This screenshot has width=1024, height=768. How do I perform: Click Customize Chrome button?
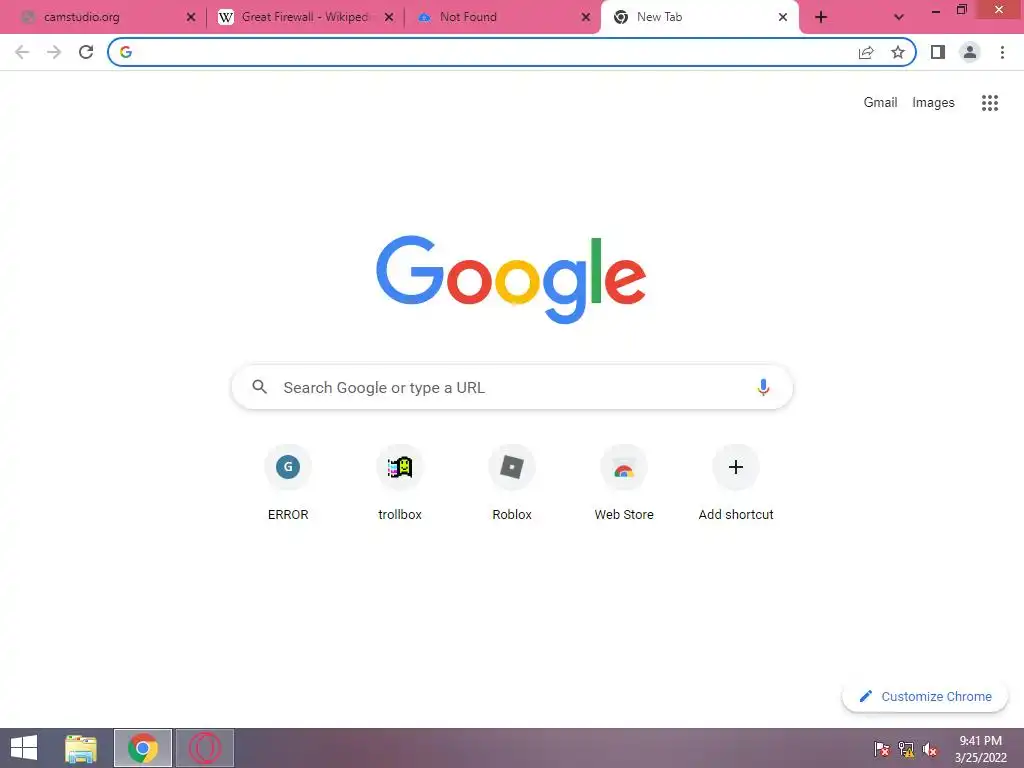[925, 696]
